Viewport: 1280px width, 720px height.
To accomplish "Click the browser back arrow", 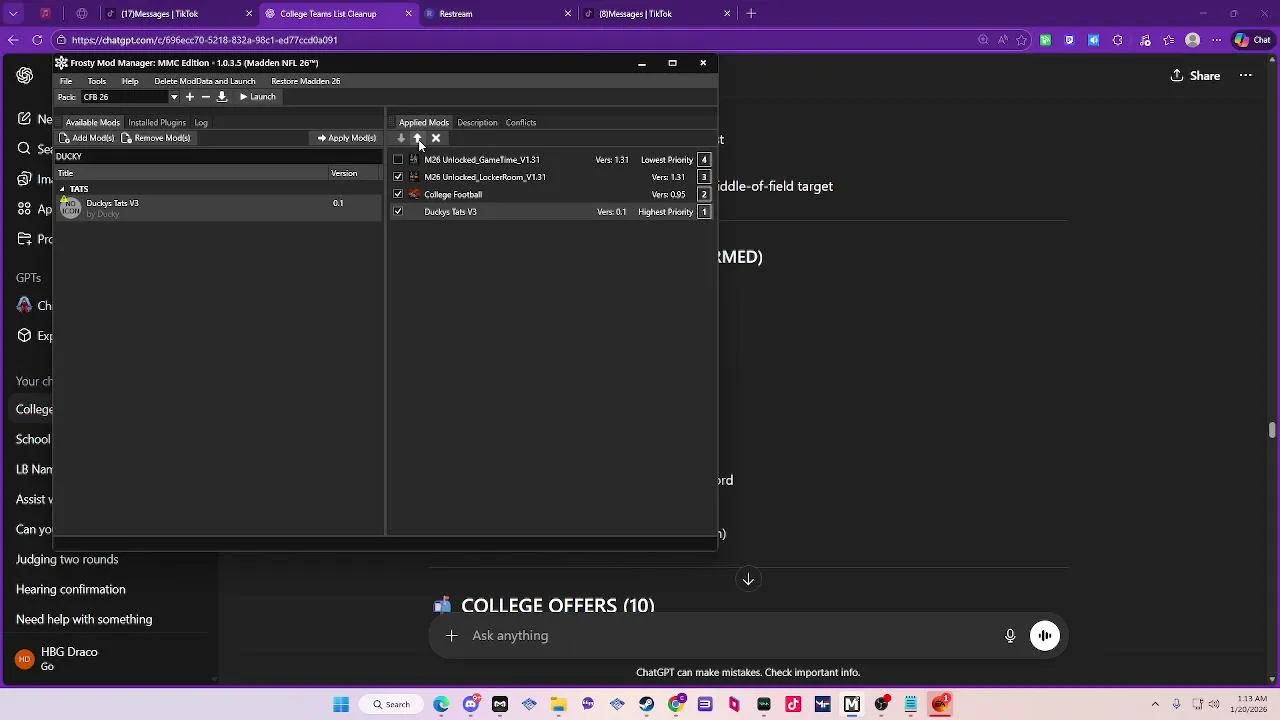I will 13,40.
